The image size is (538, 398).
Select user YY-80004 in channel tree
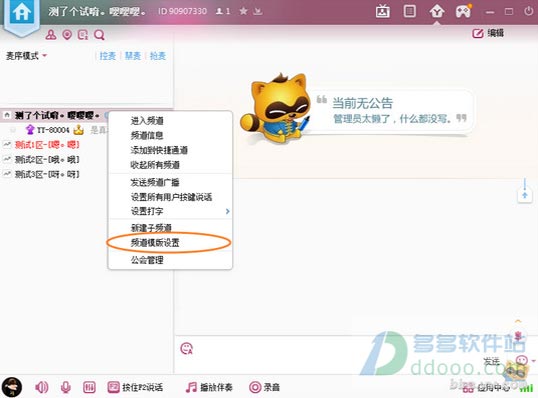pyautogui.click(x=53, y=130)
